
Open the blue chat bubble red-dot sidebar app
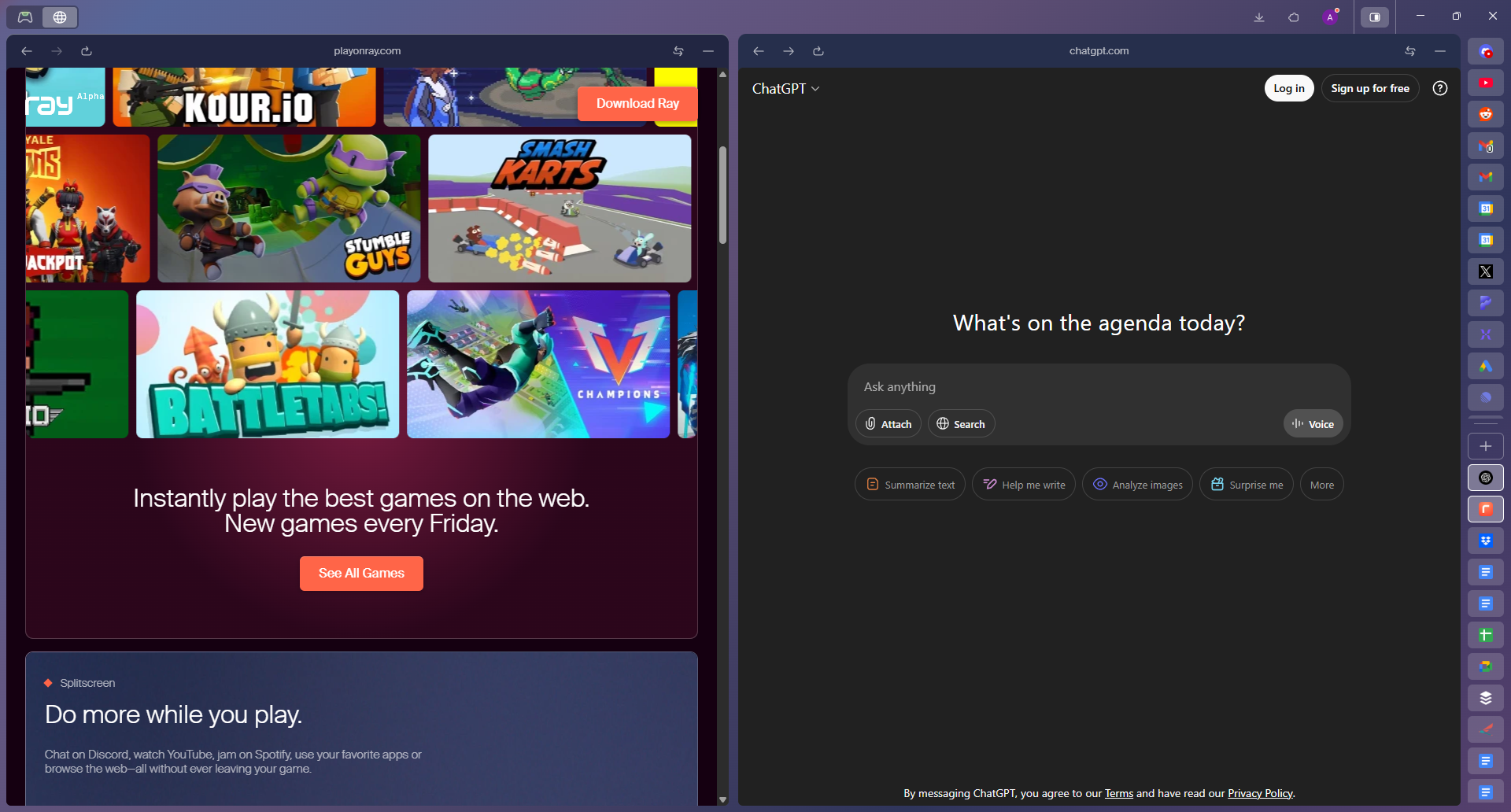click(1486, 51)
